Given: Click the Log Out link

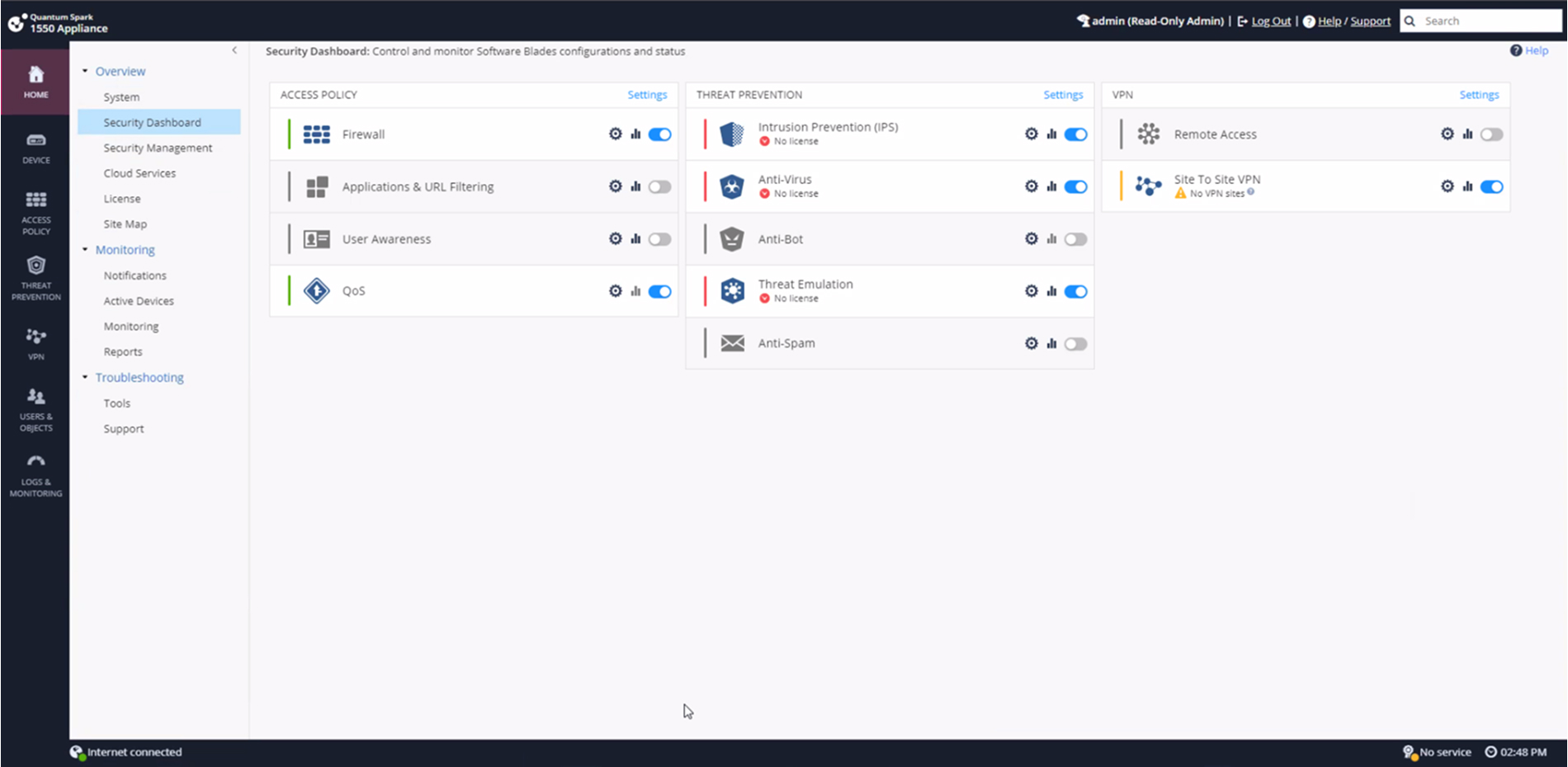Looking at the screenshot, I should point(1271,21).
